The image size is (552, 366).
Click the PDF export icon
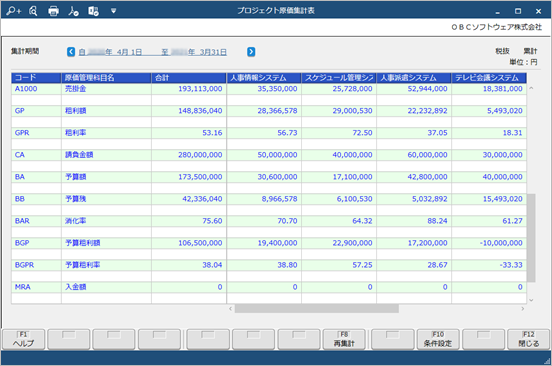[x=73, y=11]
